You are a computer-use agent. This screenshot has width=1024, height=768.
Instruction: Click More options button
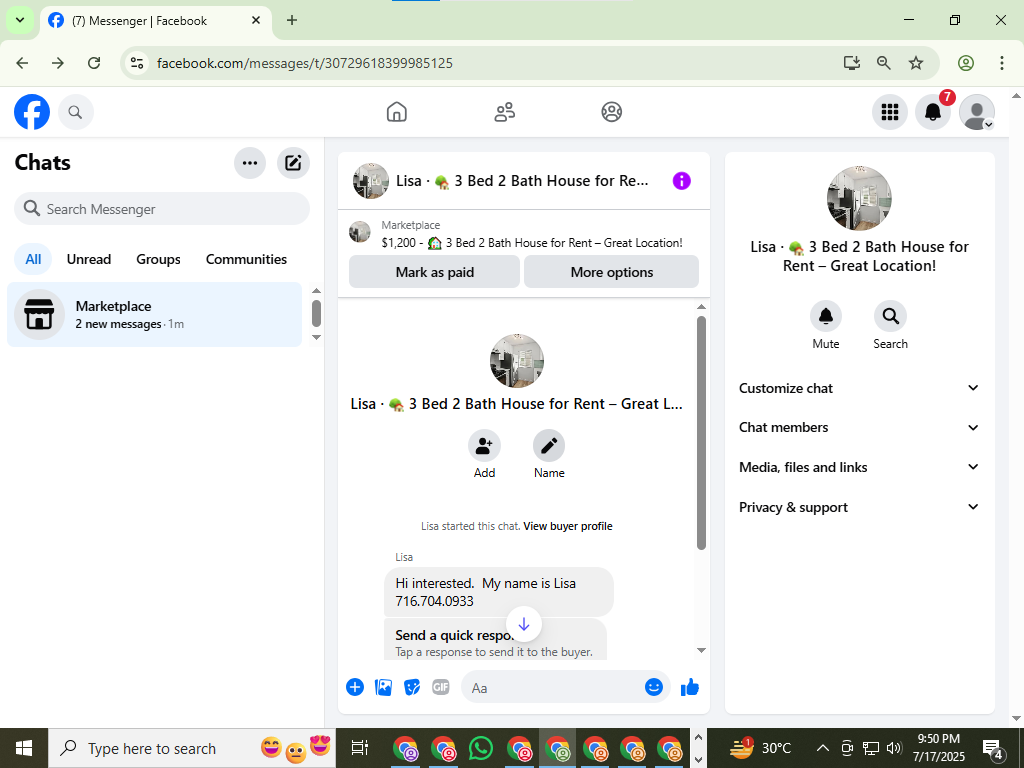[x=611, y=272]
